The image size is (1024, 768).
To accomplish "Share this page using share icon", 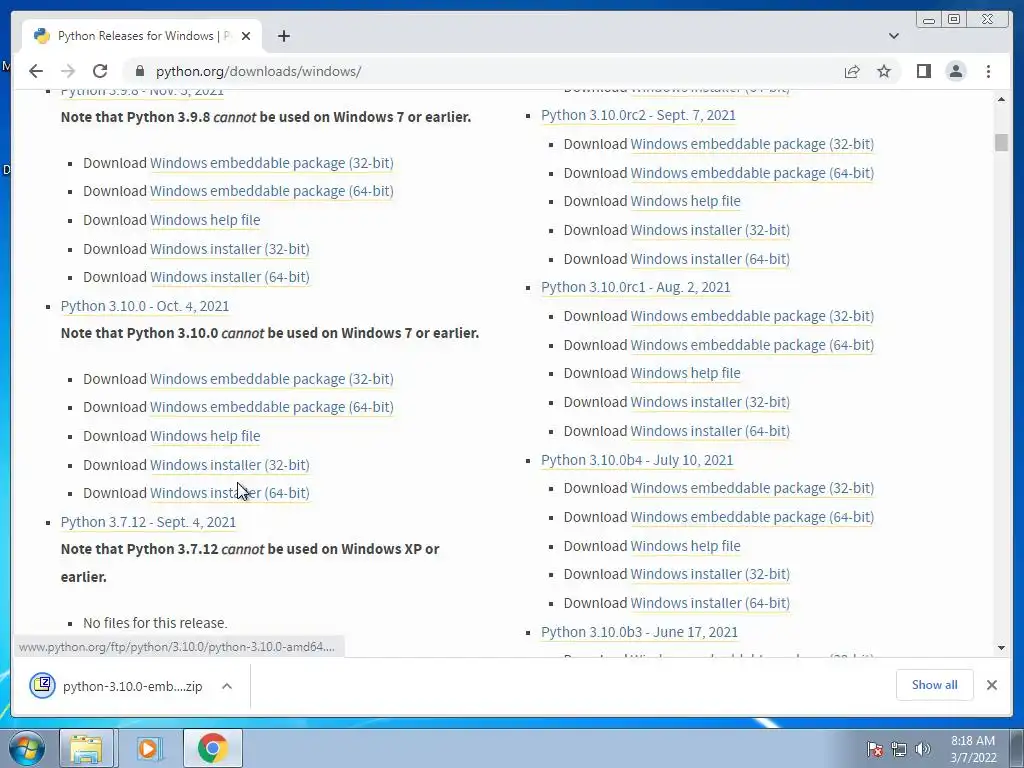I will pos(852,71).
